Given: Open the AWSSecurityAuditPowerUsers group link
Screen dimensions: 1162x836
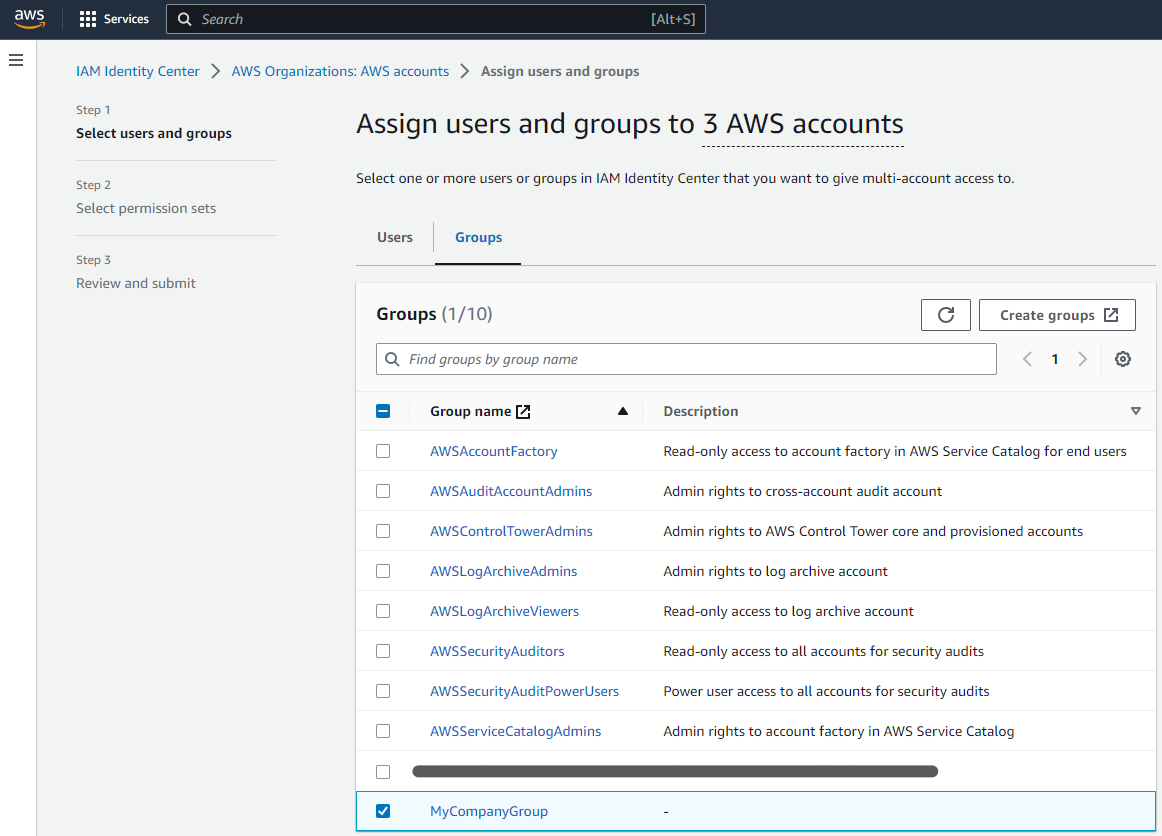Looking at the screenshot, I should (x=524, y=691).
